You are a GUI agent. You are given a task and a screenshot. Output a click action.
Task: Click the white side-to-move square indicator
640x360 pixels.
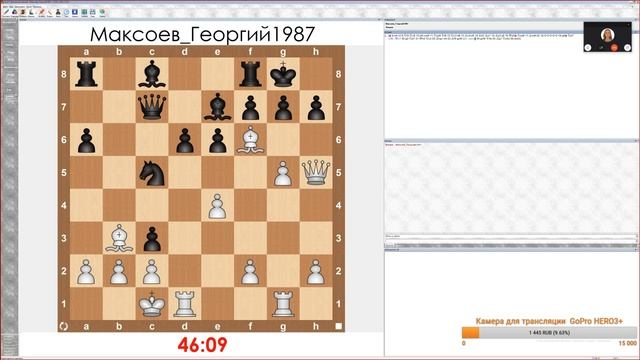(338, 326)
